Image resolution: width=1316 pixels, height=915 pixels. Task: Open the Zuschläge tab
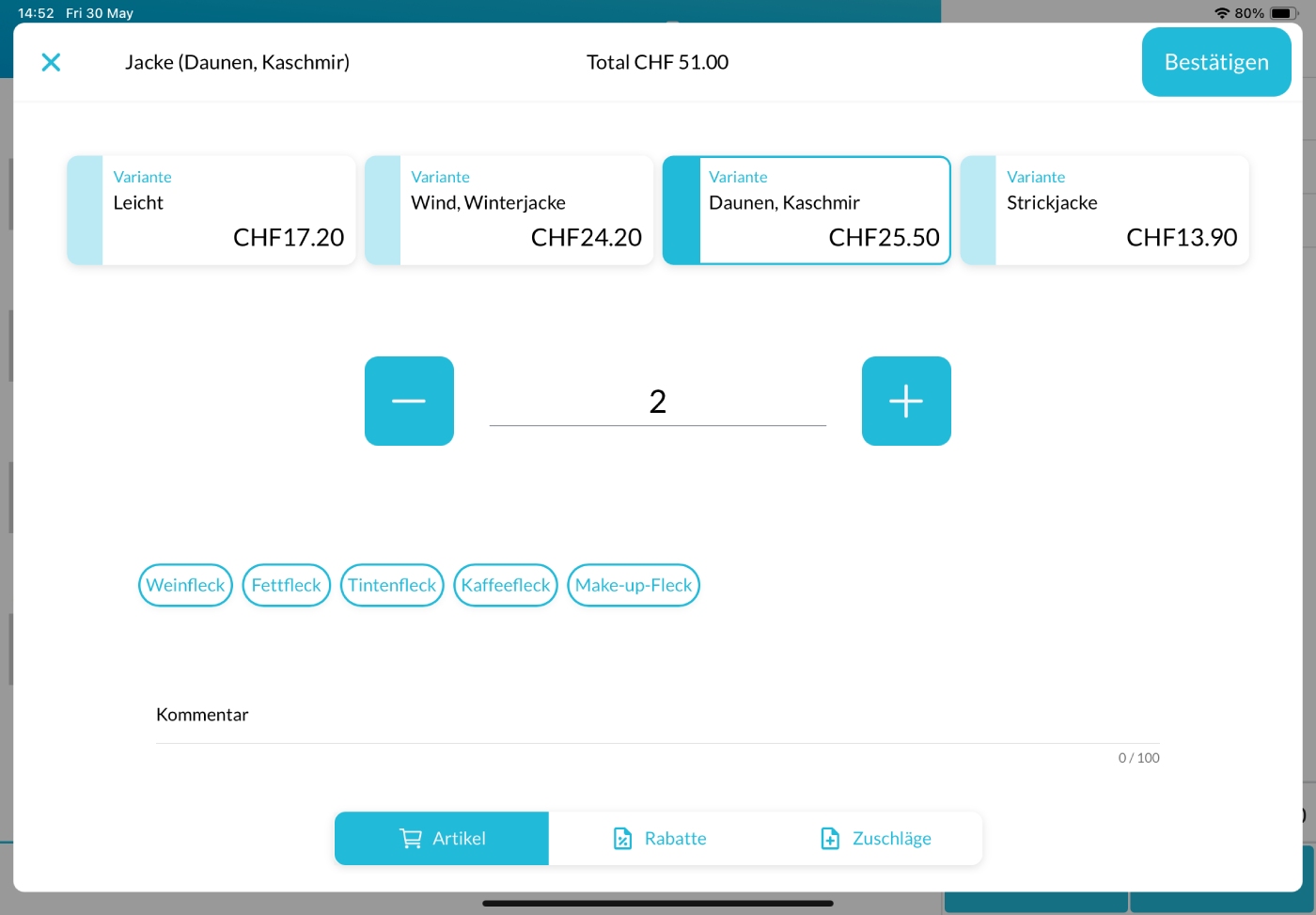pyautogui.click(x=874, y=839)
